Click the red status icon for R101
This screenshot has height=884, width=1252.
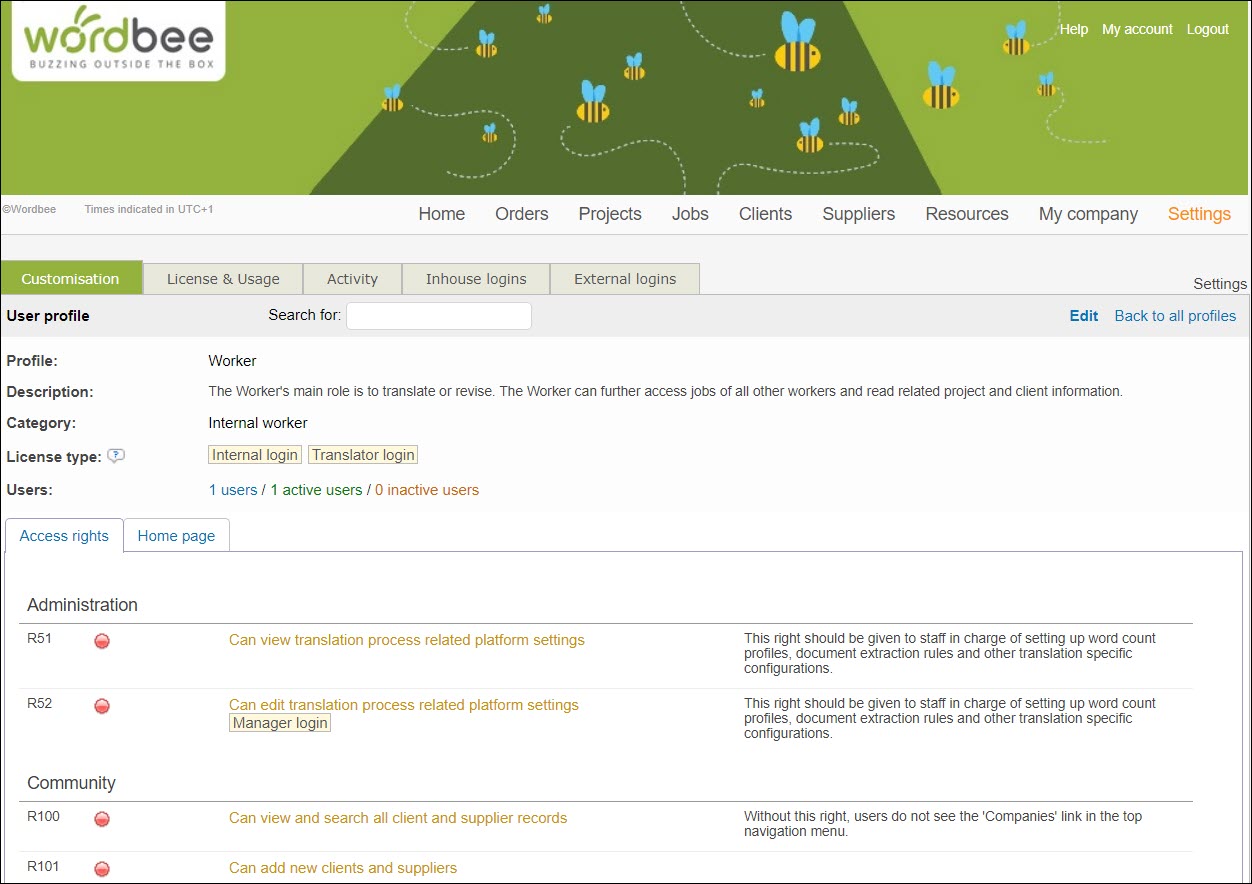pyautogui.click(x=102, y=869)
